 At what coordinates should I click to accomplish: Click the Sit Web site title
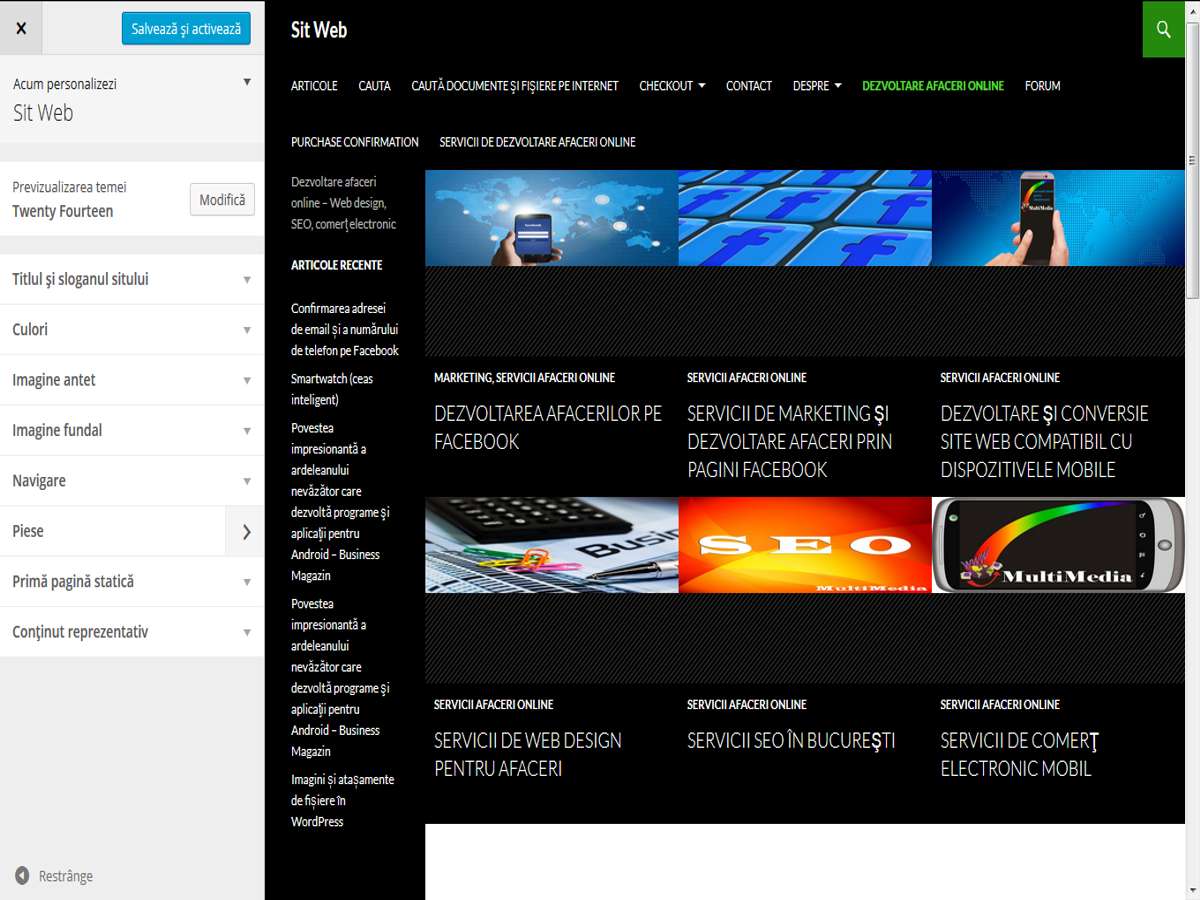[x=319, y=30]
